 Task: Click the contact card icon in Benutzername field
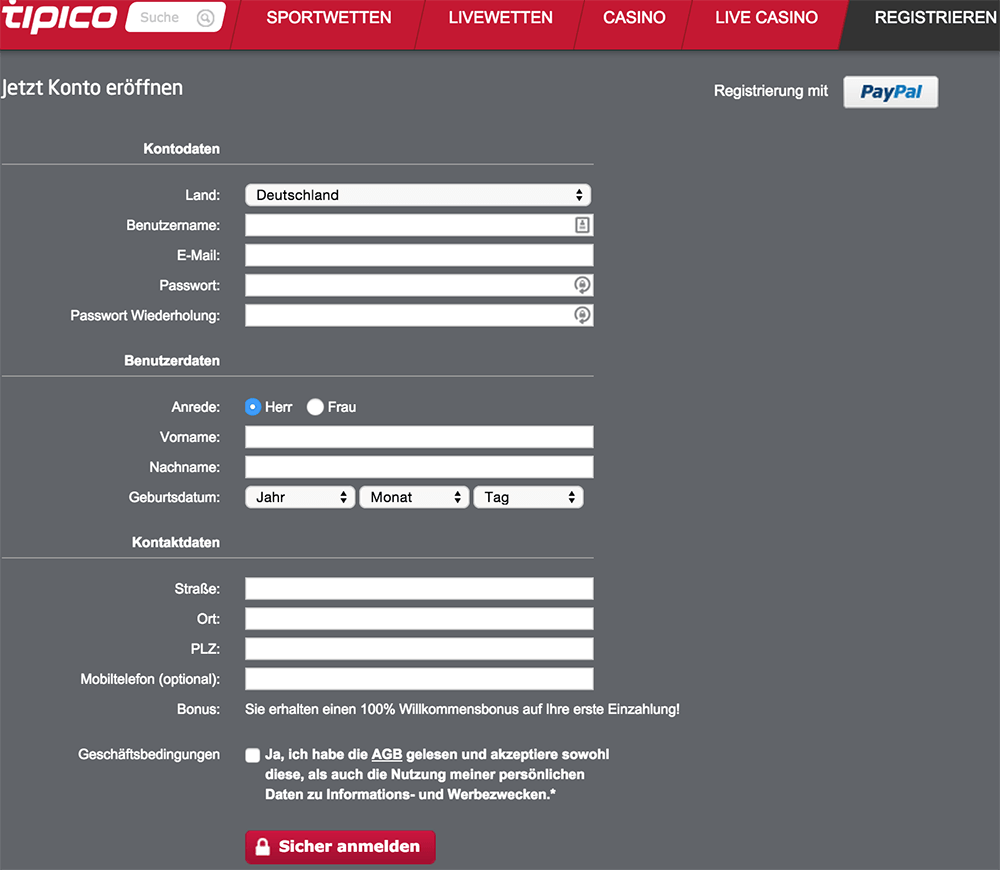pos(582,225)
